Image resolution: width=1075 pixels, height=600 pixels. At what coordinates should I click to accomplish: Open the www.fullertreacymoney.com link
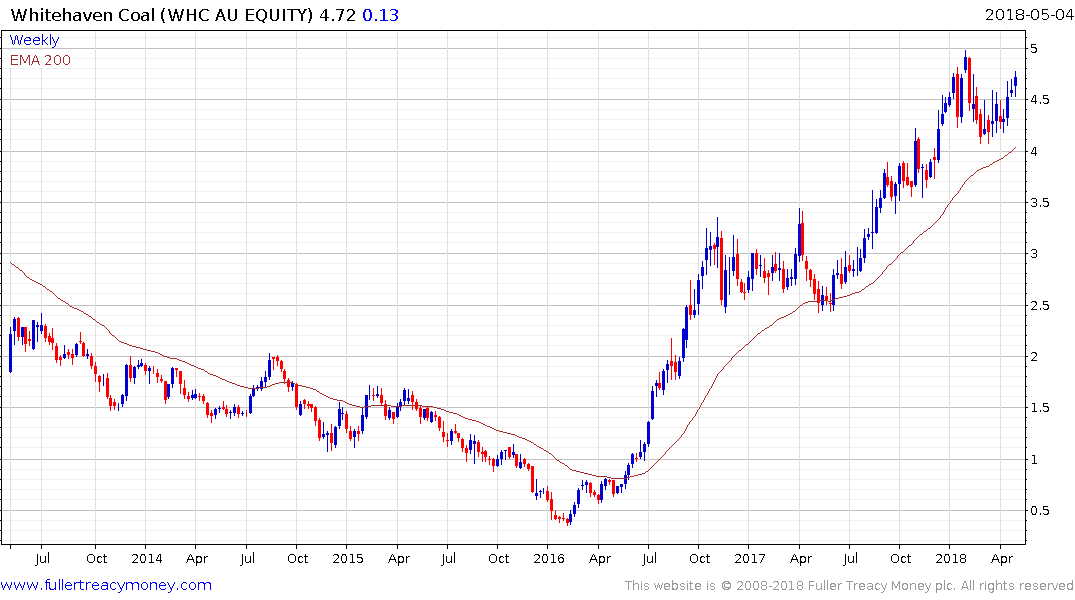(x=106, y=586)
